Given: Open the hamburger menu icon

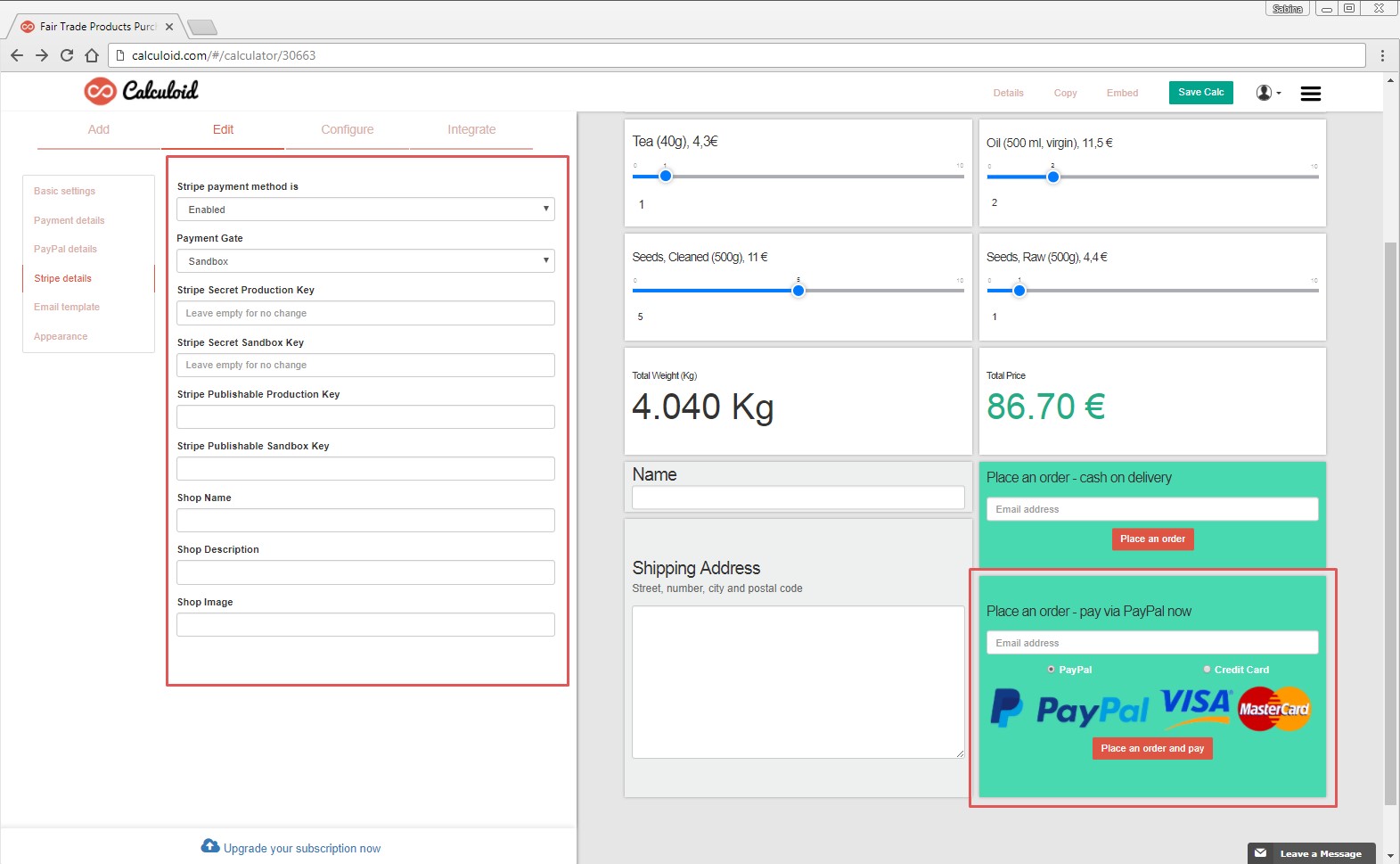Looking at the screenshot, I should [x=1310, y=94].
